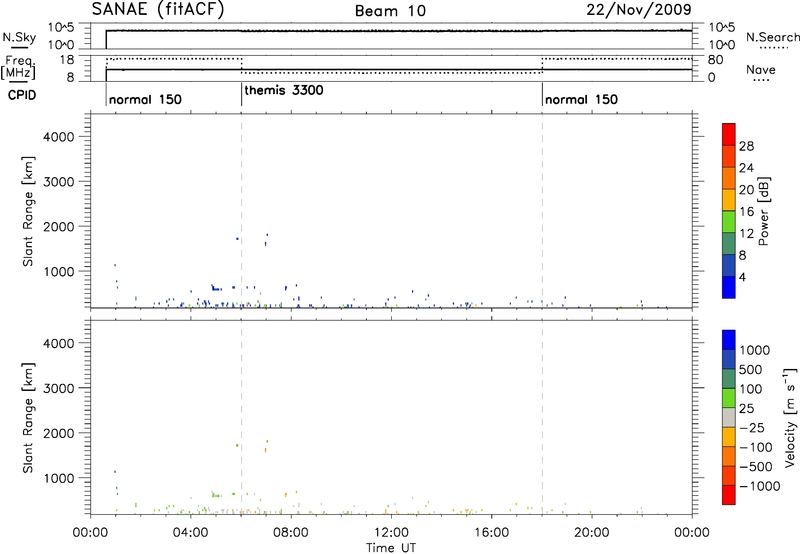Select the 2000 tick label in velocity panel

[59, 433]
